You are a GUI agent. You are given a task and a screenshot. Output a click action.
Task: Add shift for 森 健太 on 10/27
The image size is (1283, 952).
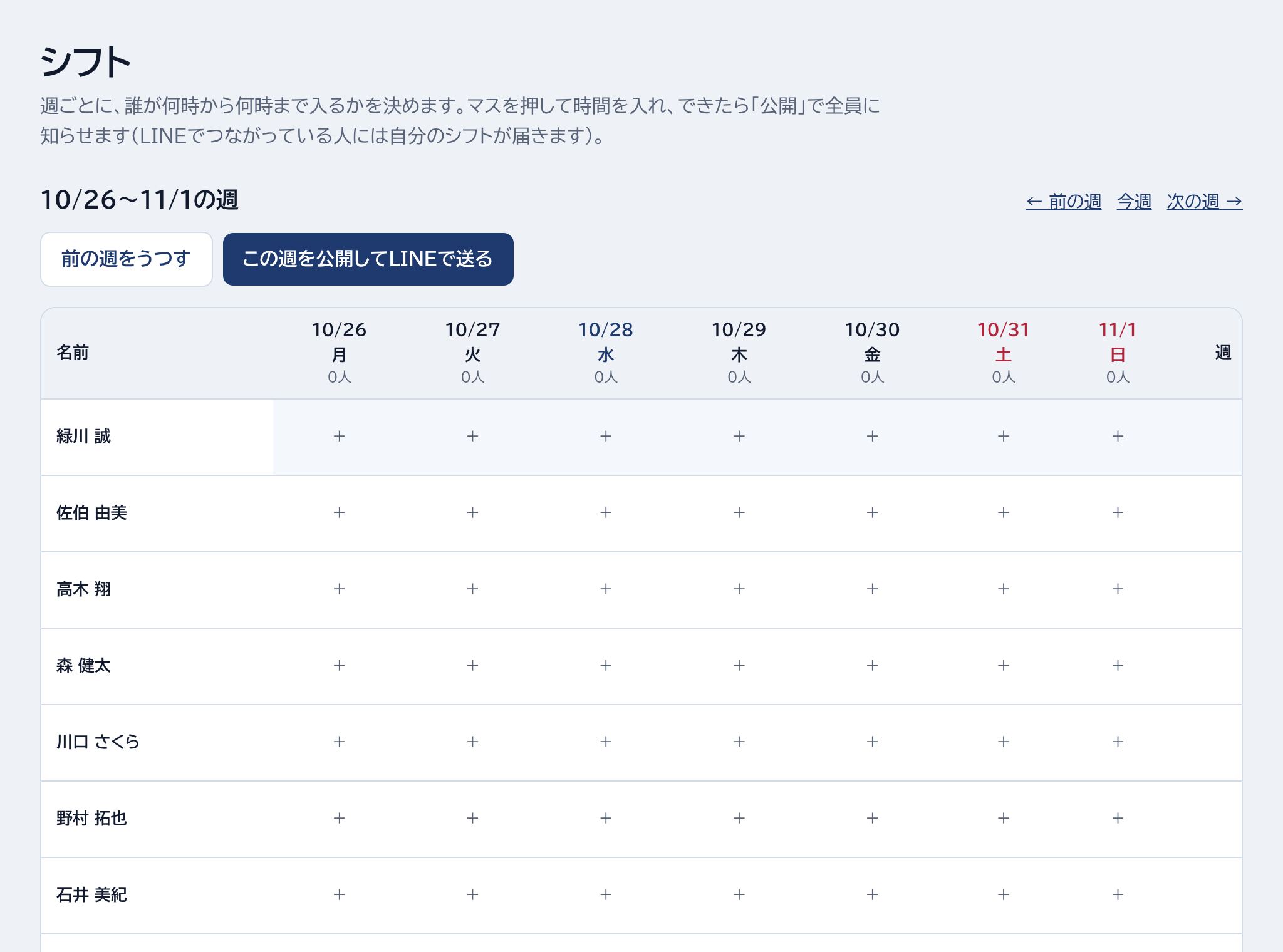[x=472, y=666]
